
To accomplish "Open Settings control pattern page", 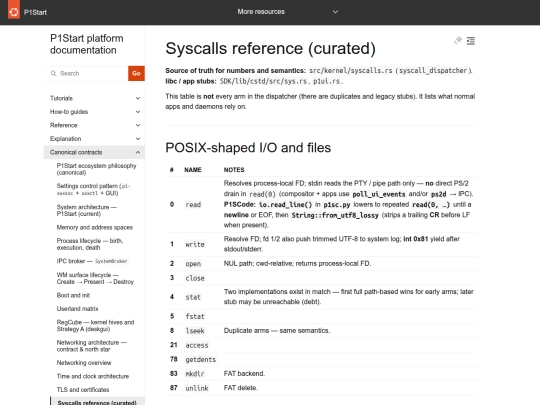I will click(93, 189).
